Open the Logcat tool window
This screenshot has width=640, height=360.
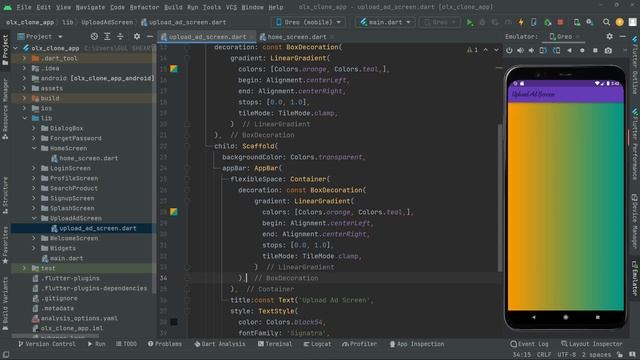(x=317, y=344)
